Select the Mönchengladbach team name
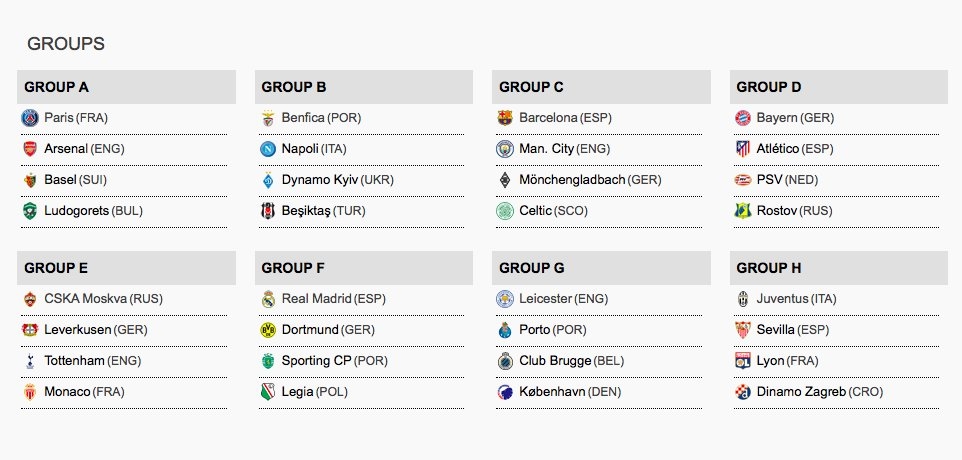The width and height of the screenshot is (962, 460). [572, 180]
